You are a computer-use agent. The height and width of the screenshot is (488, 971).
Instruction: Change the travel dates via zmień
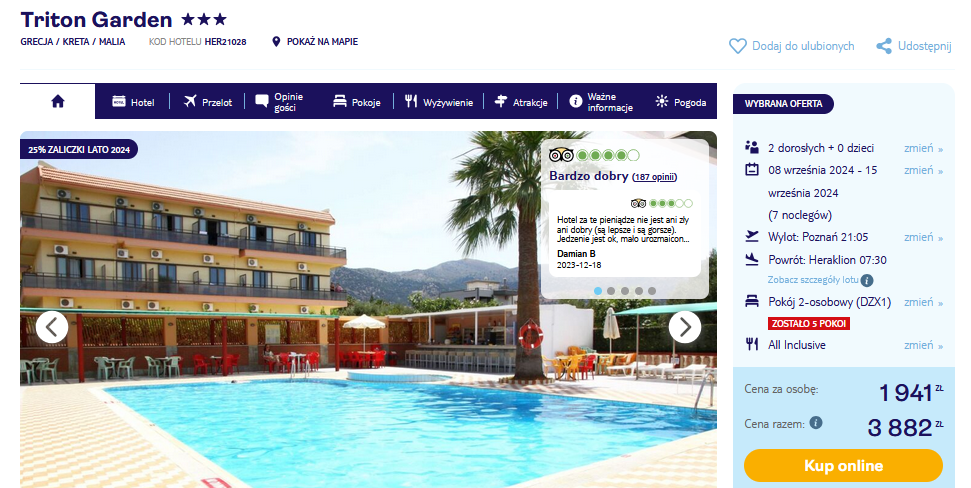923,170
